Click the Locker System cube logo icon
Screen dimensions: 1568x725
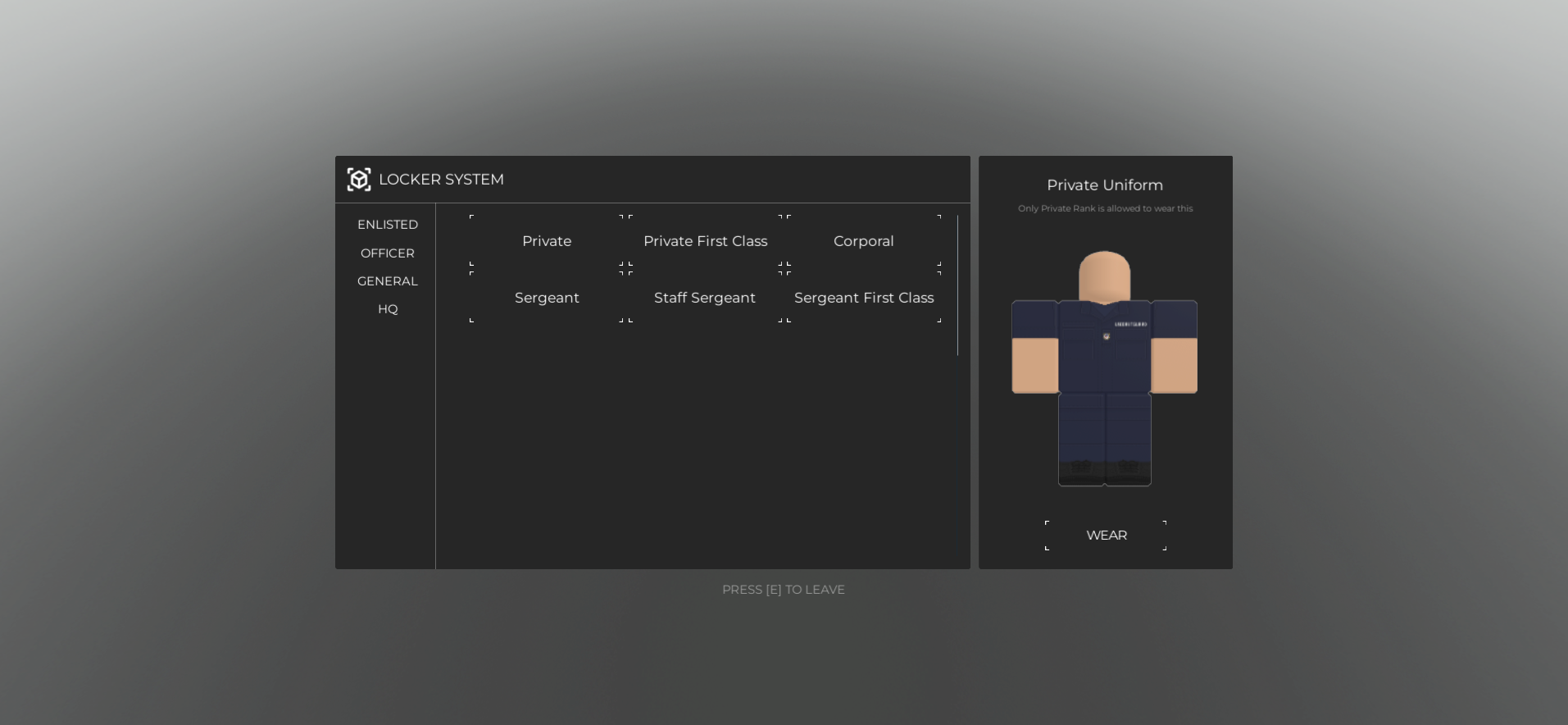coord(359,180)
